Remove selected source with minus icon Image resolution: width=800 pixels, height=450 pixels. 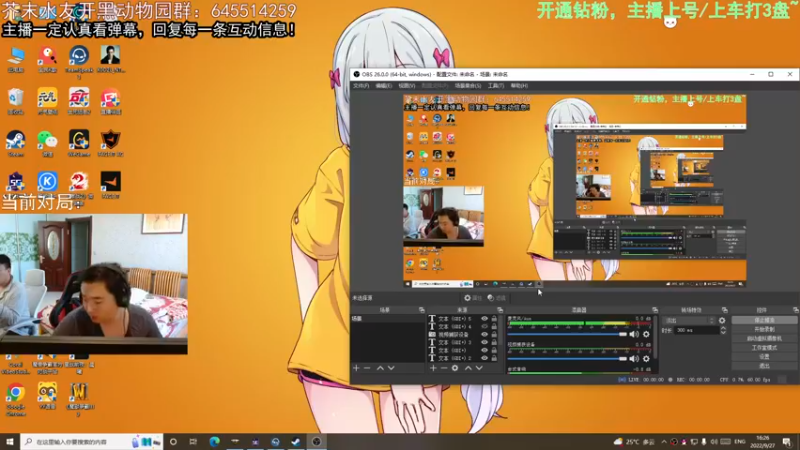(444, 368)
